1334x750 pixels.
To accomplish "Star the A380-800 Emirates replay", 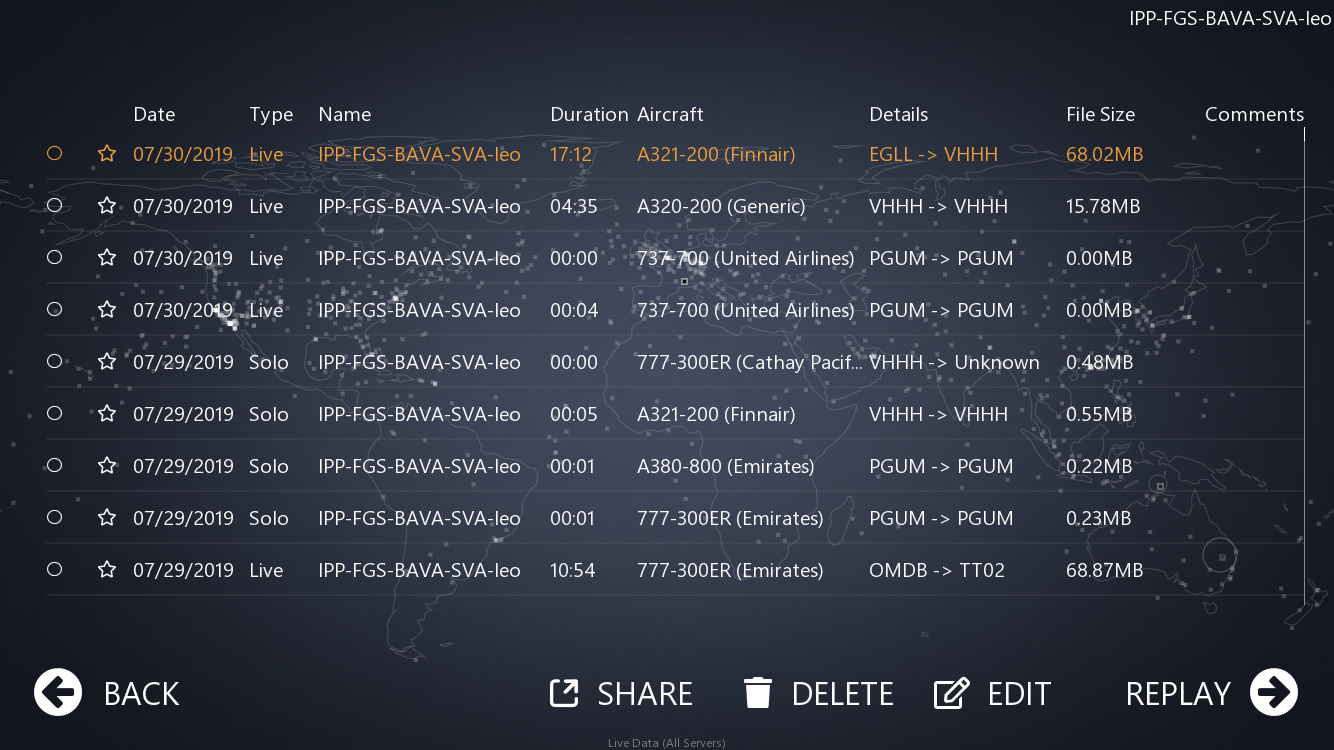I will coord(107,466).
